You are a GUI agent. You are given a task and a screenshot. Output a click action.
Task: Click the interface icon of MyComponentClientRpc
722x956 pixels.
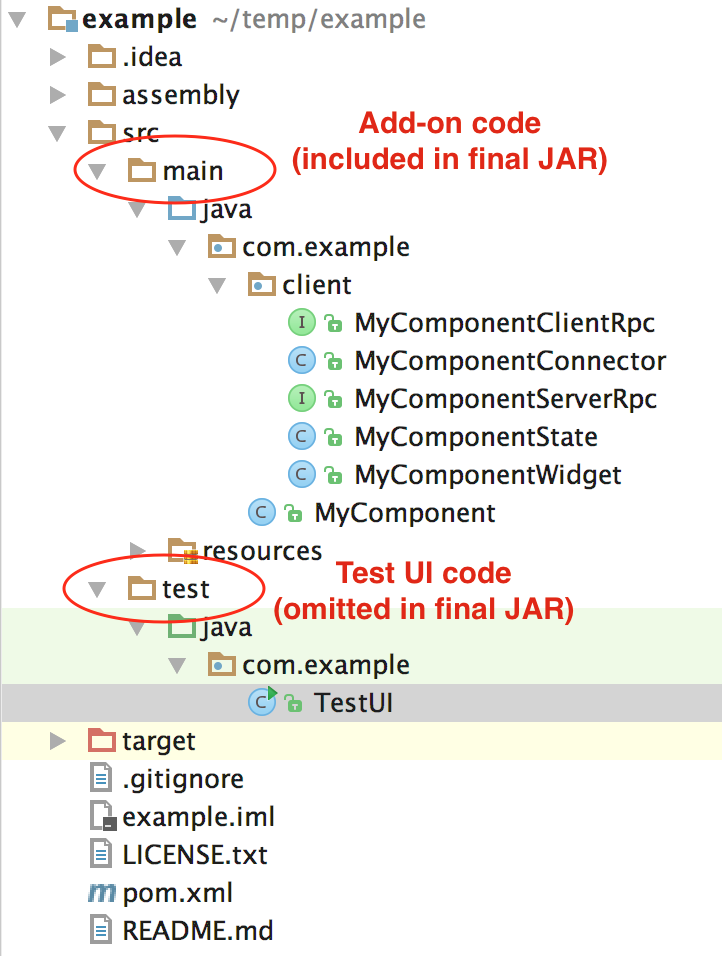click(301, 323)
